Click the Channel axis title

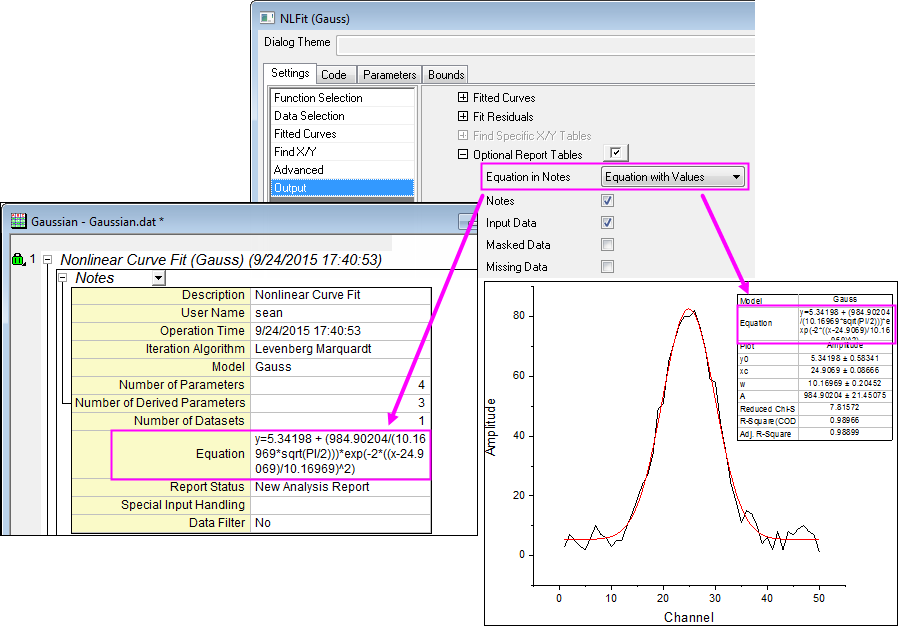tap(689, 617)
